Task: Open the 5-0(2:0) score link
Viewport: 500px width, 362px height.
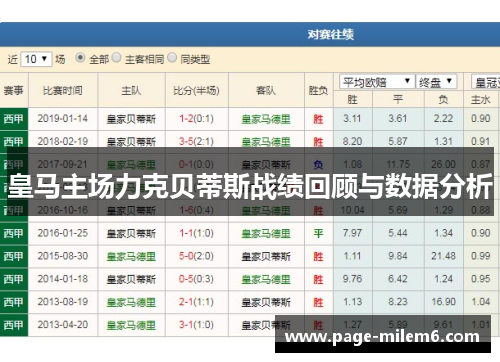Action: 196,256
